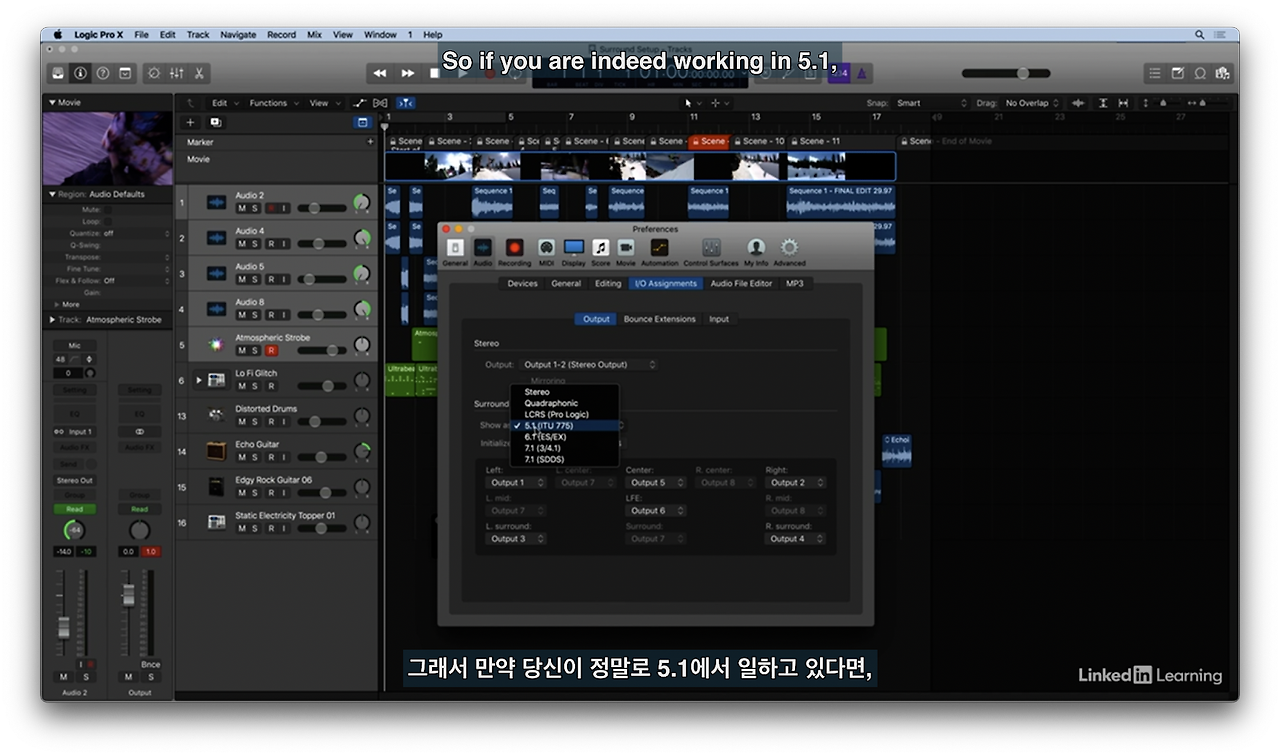Open LFE Output 6 dropdown

click(656, 511)
